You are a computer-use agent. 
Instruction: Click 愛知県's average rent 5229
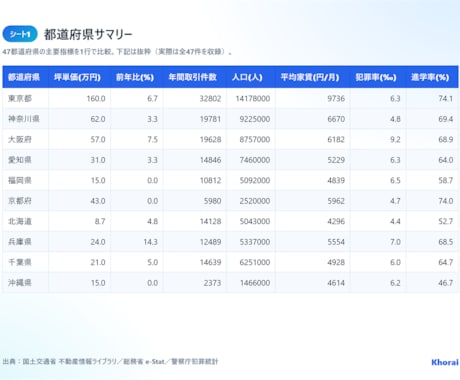[x=336, y=160]
